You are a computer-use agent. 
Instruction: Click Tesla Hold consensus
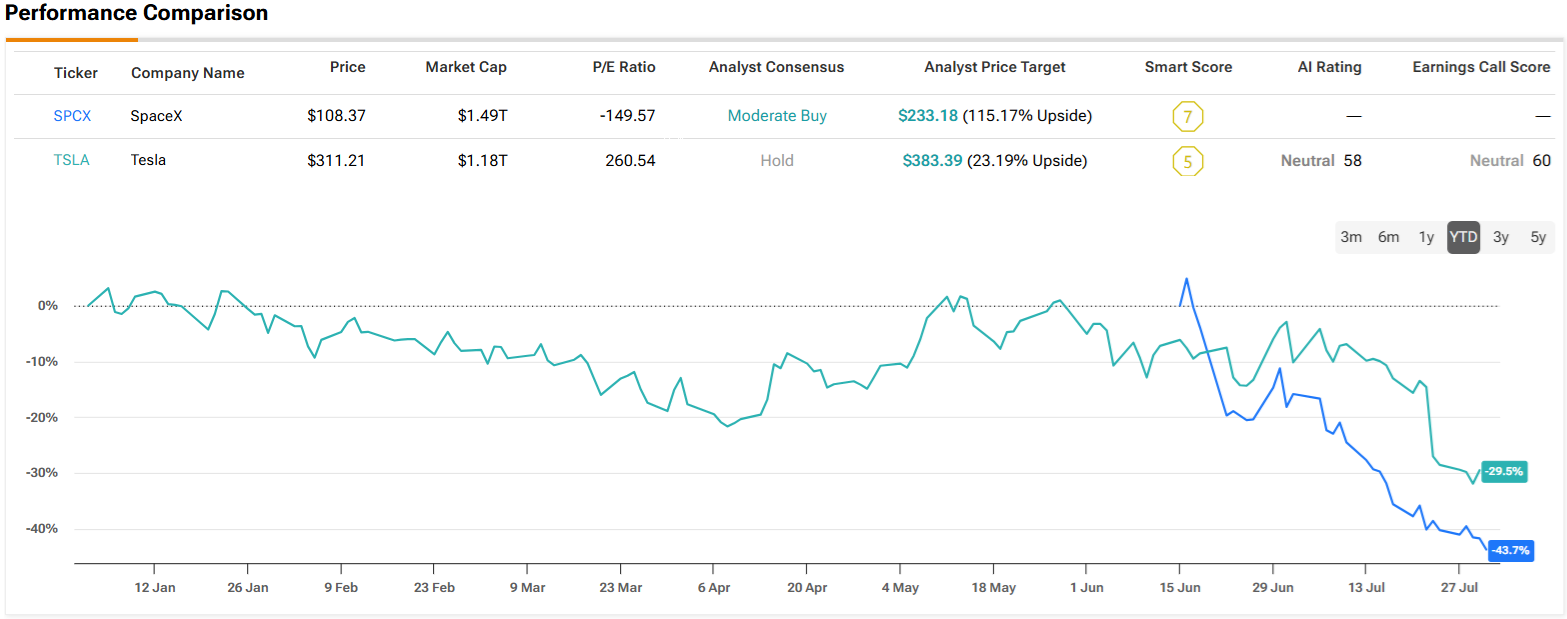click(777, 160)
